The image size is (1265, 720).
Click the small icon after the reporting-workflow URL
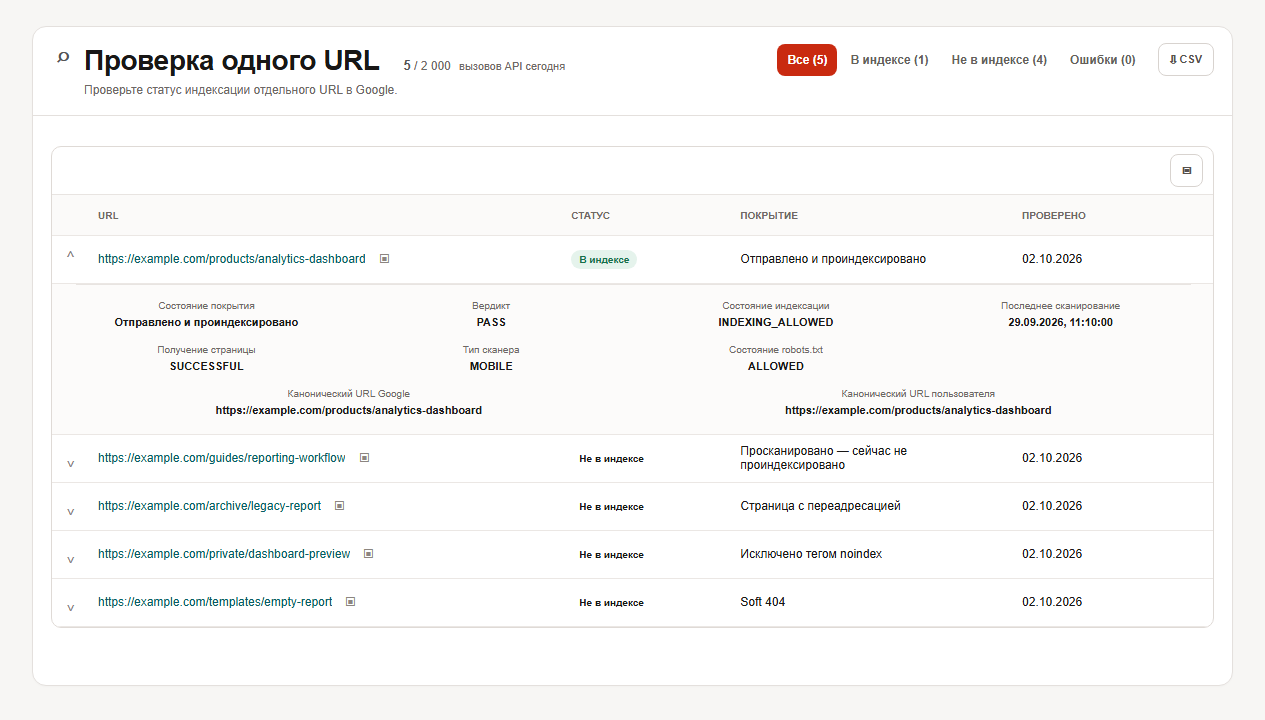pyautogui.click(x=364, y=457)
